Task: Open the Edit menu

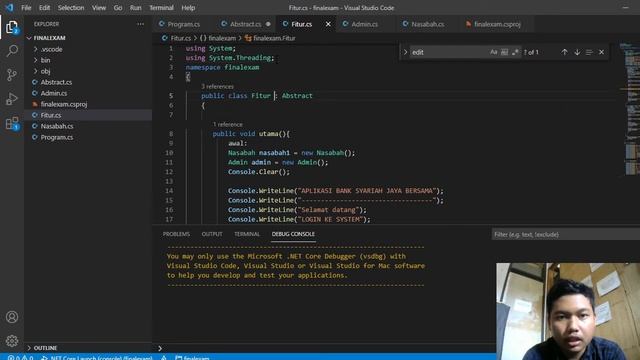Action: click(x=44, y=7)
